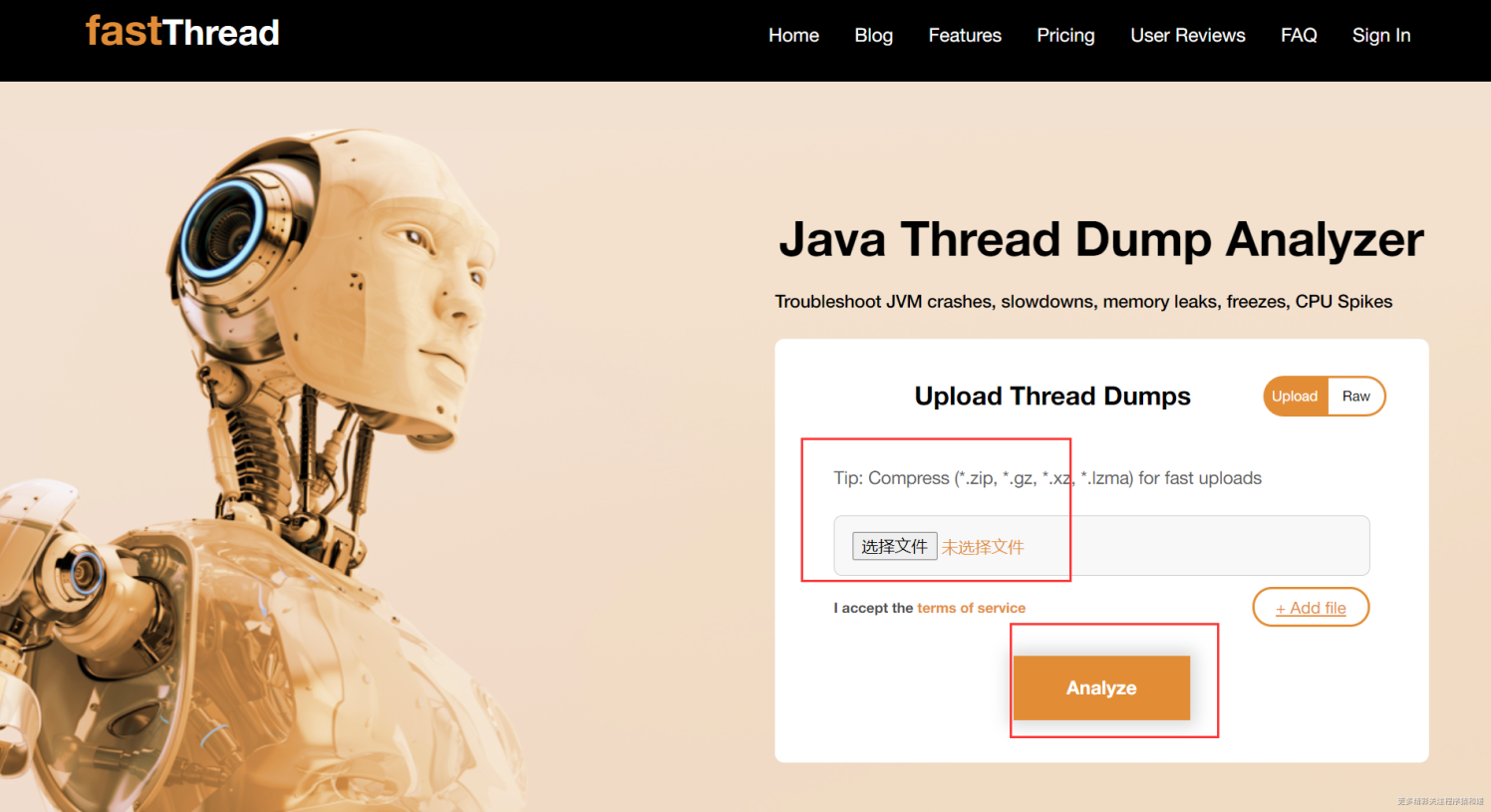
Task: Click the + Add file button
Action: [1311, 607]
